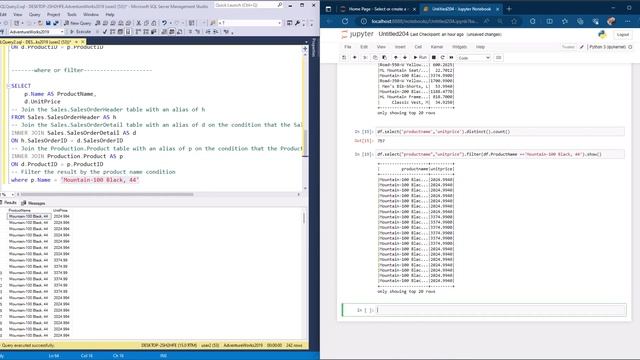Open the browser Settings and more menu
640x360 pixels.
tap(627, 21)
